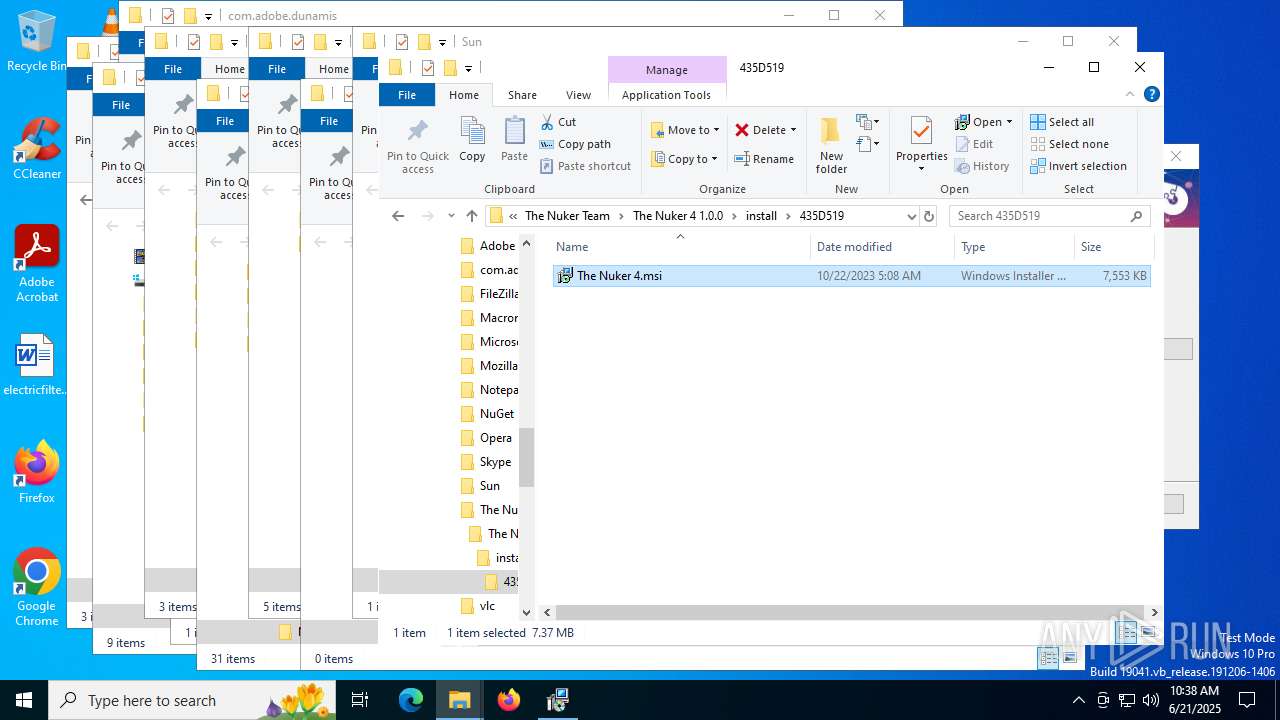Select Opera folder in navigation tree
The width and height of the screenshot is (1280, 720).
[x=488, y=438]
